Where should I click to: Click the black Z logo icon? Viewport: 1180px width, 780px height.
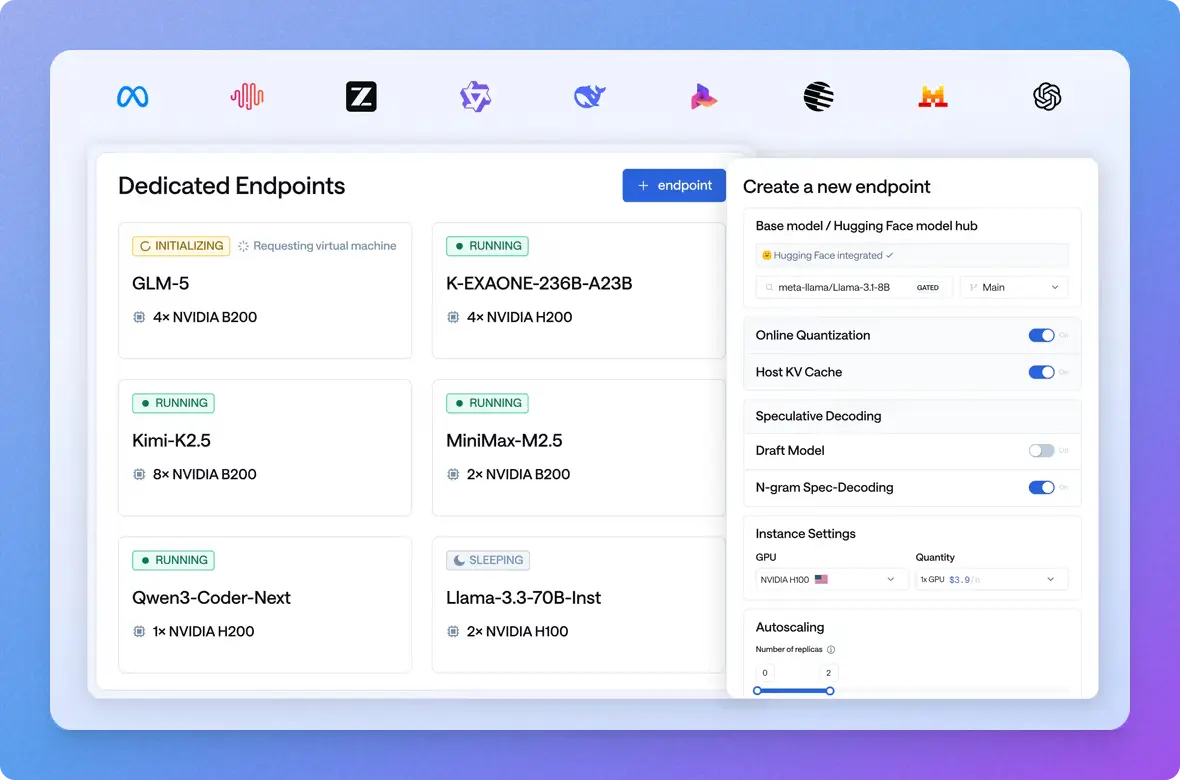[361, 96]
